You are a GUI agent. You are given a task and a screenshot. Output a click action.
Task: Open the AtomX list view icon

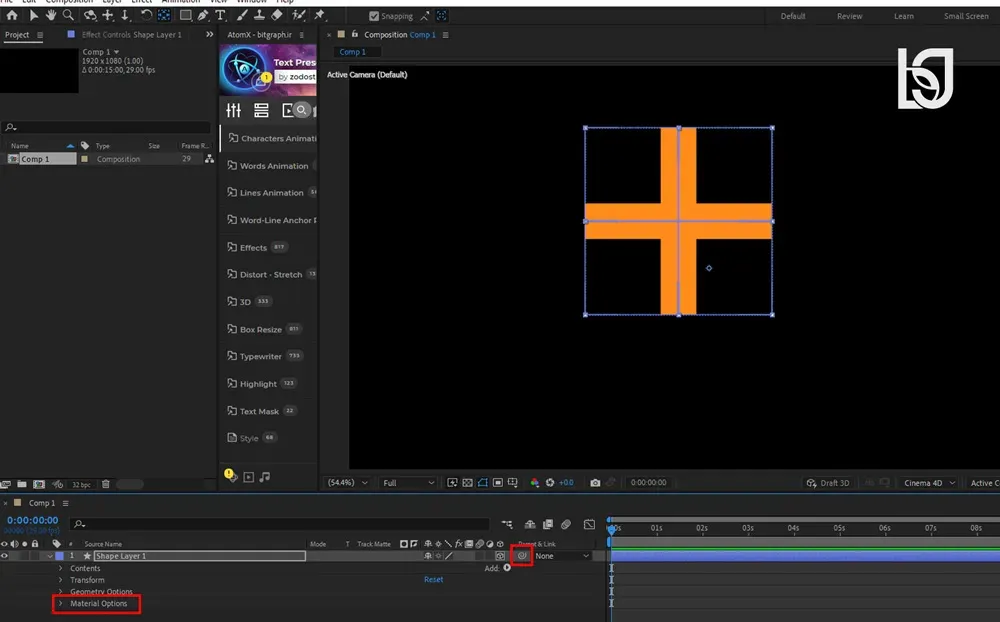coord(261,110)
